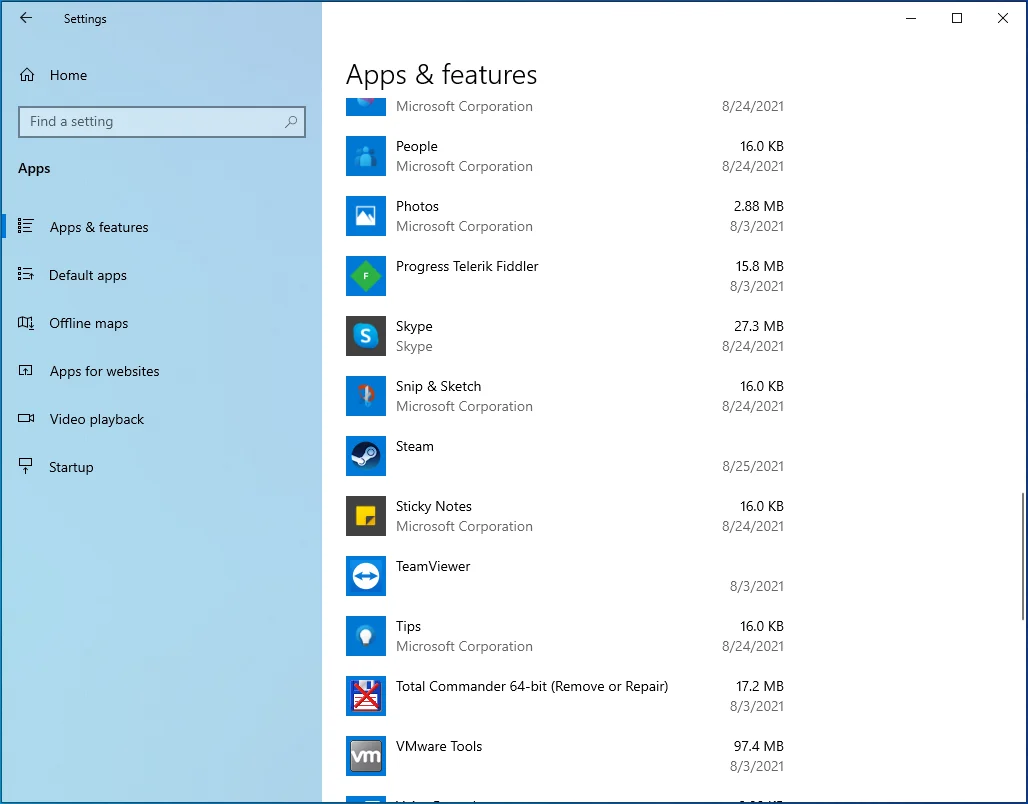This screenshot has height=804, width=1028.
Task: Click the 27.3 MB size of Skype
Action: point(759,326)
